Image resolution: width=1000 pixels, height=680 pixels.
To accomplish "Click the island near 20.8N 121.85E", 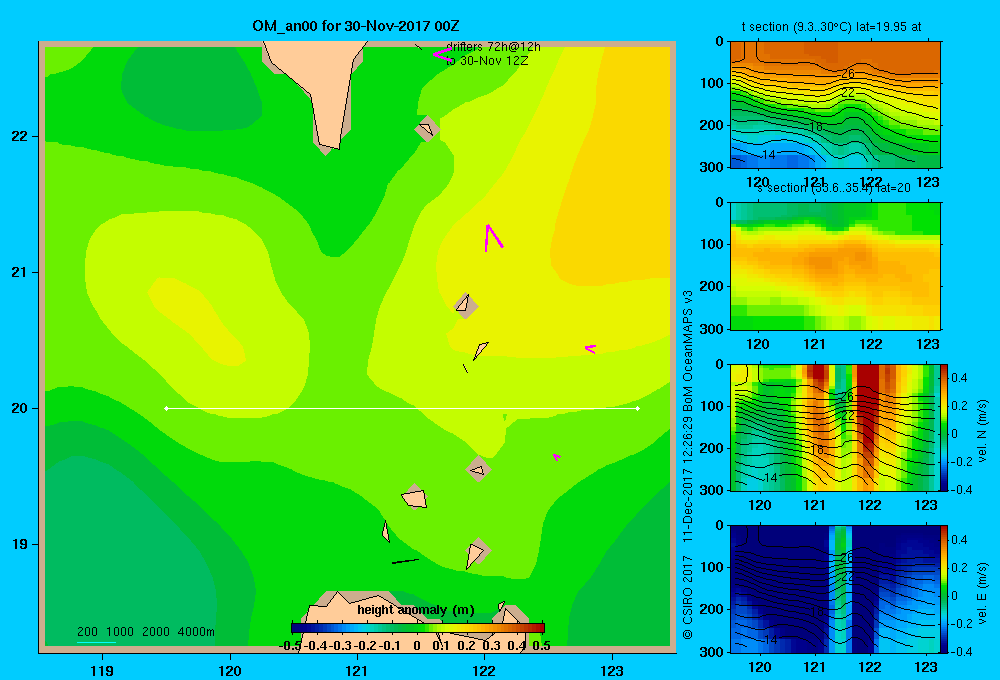I will (x=466, y=305).
